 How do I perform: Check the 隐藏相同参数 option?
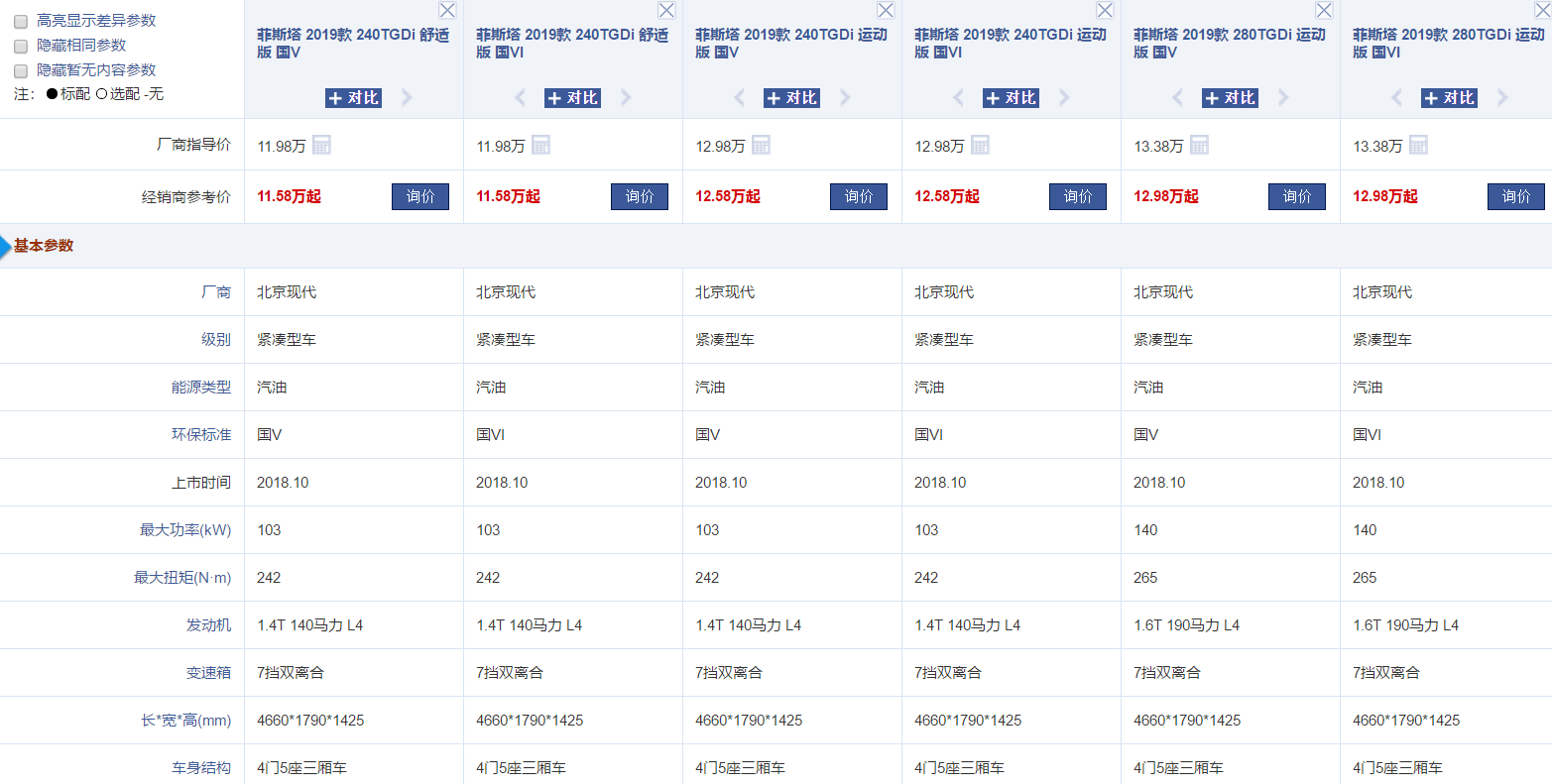coord(21,46)
